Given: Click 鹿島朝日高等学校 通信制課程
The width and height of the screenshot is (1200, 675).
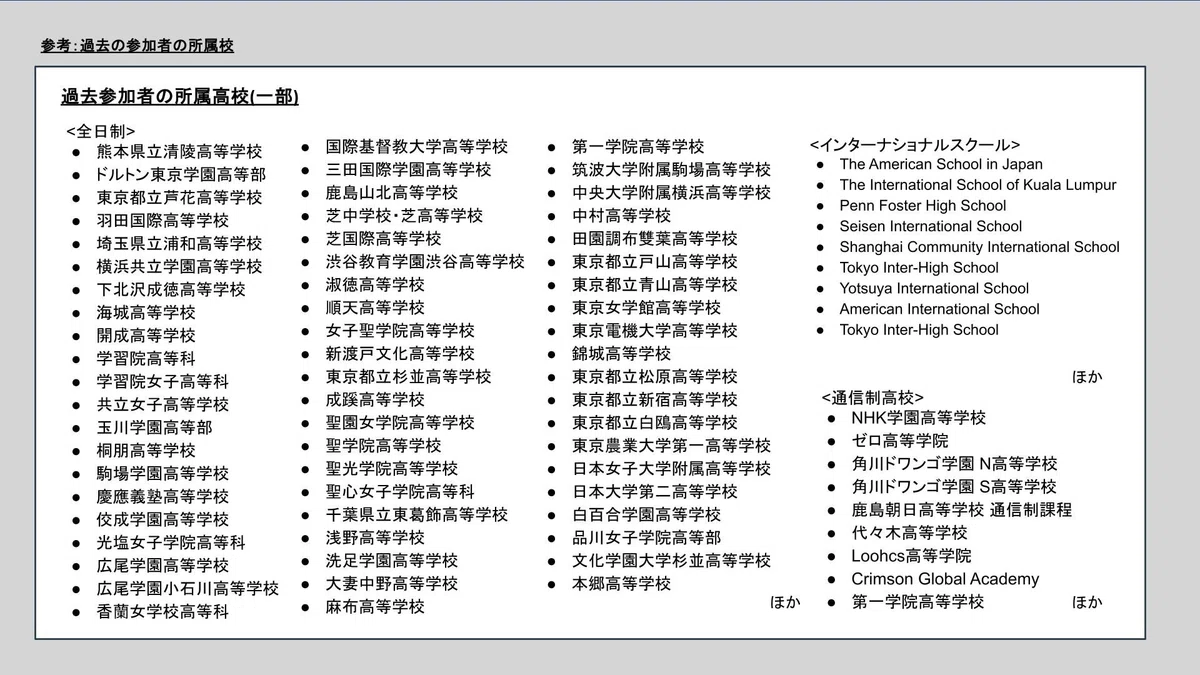Looking at the screenshot, I should click(961, 510).
